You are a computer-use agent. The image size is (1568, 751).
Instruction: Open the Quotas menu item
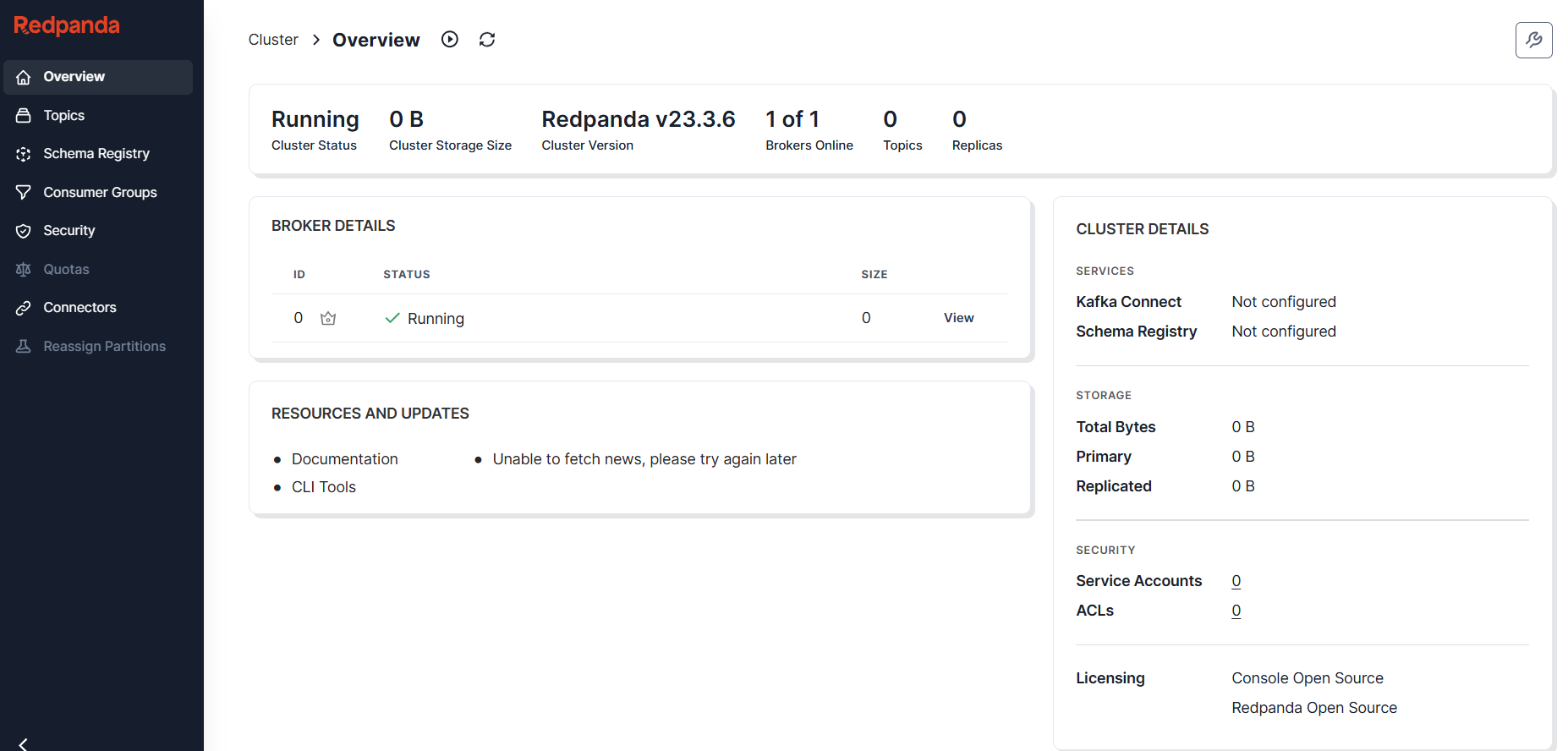tap(98, 269)
